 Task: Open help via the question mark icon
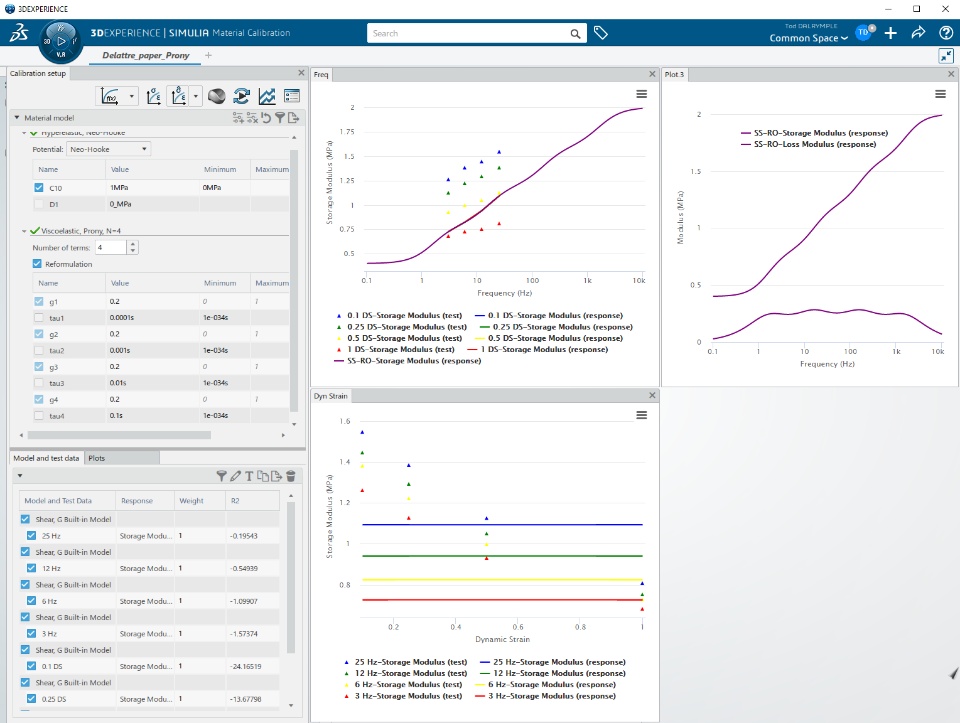tap(946, 33)
